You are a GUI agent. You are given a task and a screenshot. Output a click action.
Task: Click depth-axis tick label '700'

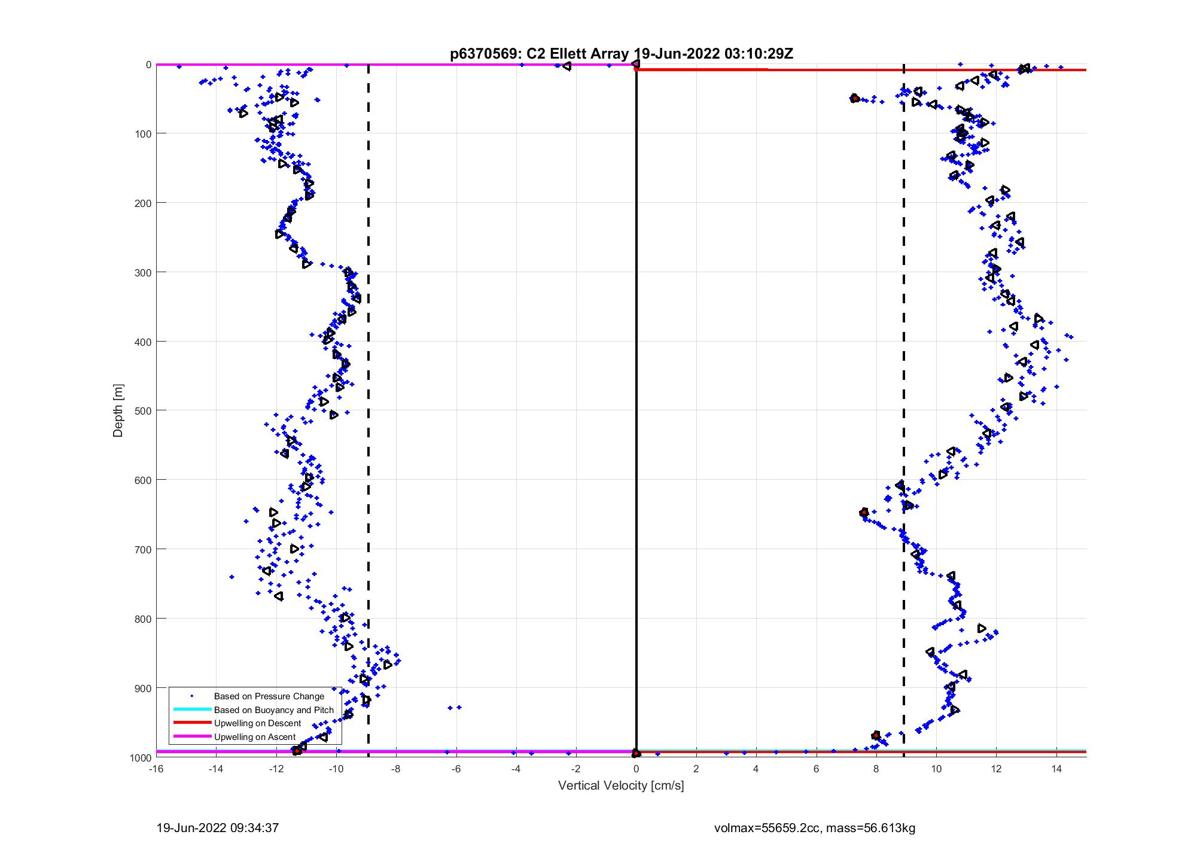coord(142,549)
